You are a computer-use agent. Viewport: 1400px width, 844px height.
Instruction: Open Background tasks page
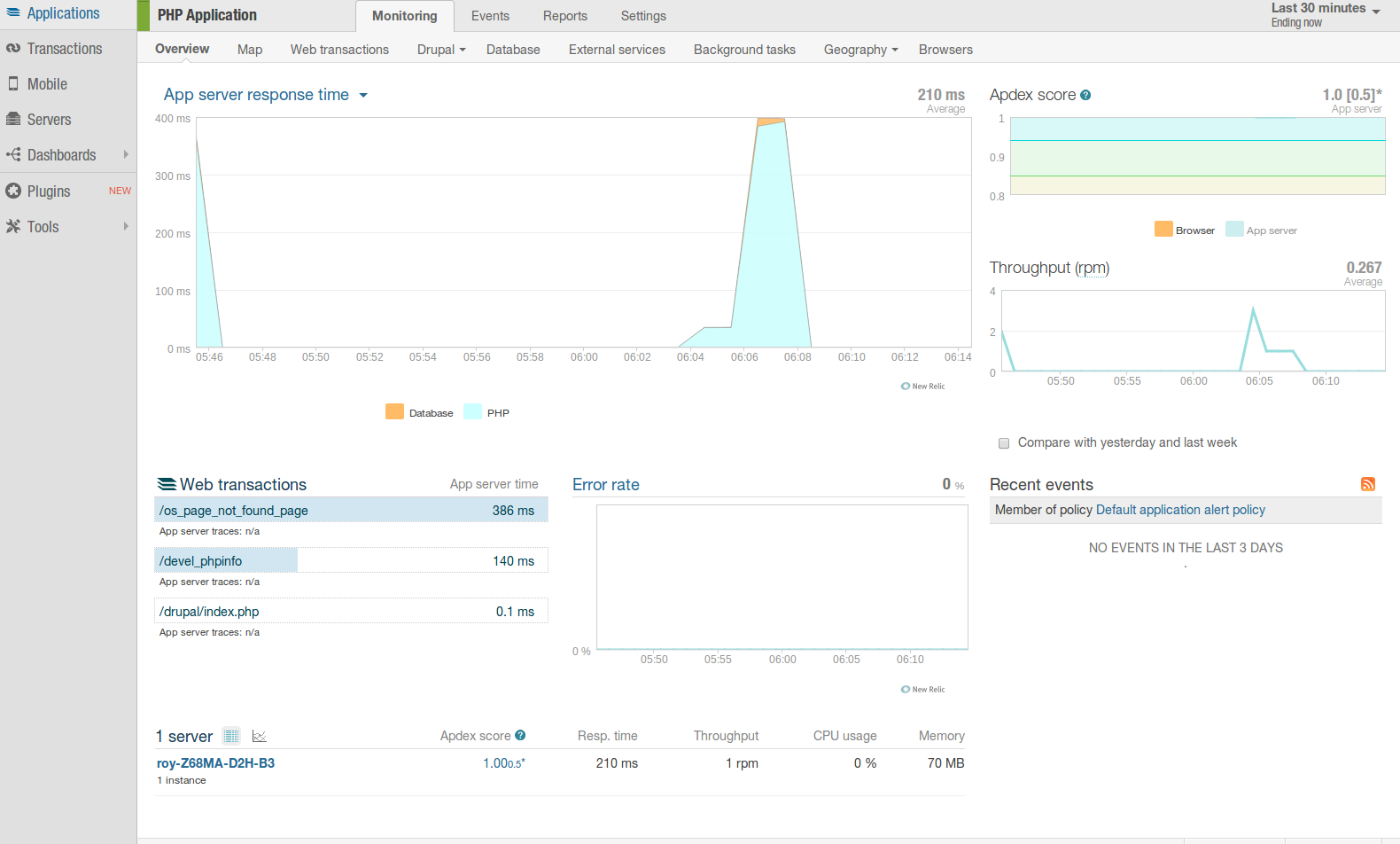744,50
